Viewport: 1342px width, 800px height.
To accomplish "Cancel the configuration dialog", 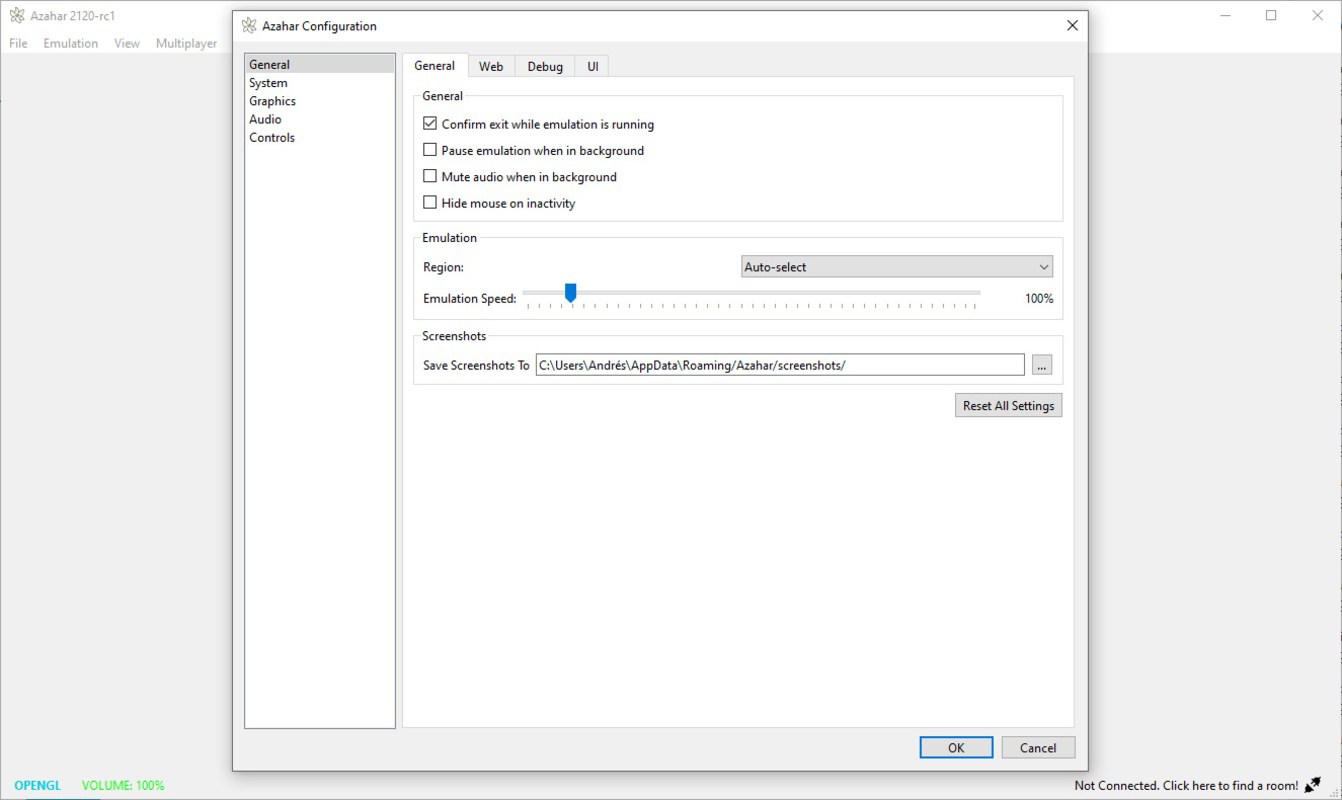I will tap(1038, 748).
